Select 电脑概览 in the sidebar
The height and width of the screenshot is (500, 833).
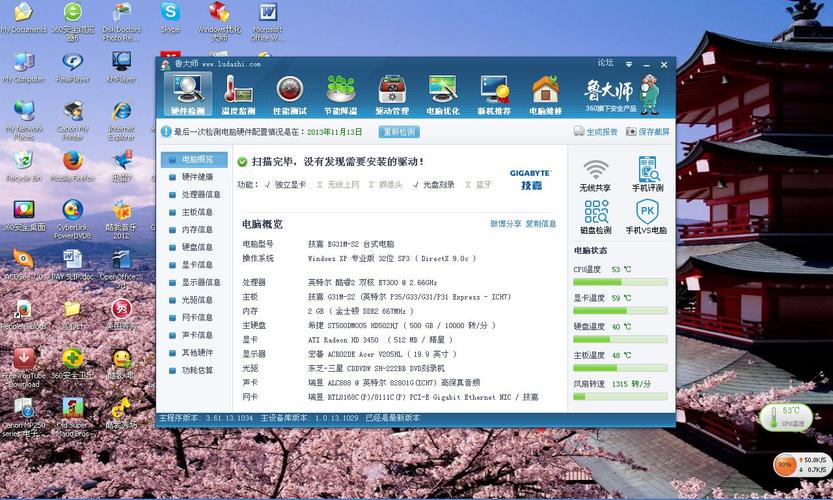194,159
